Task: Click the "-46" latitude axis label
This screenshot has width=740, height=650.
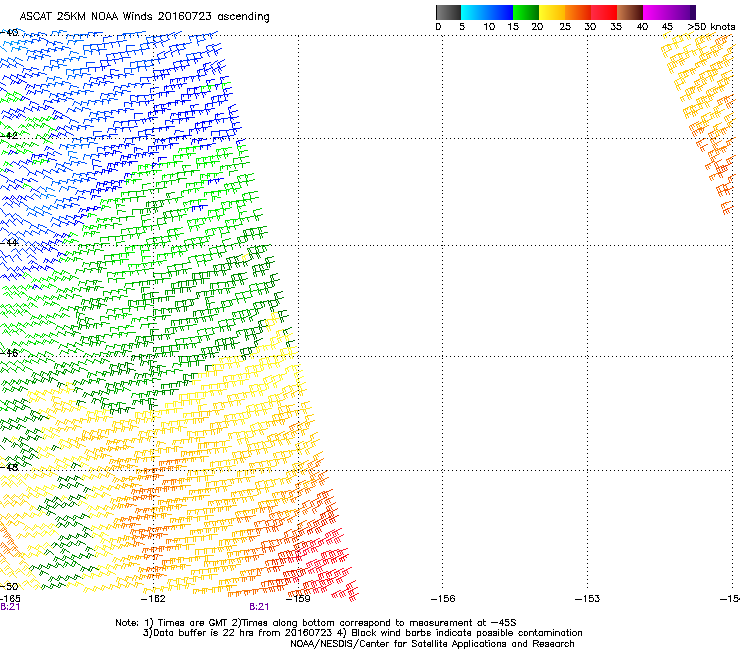Action: [9, 353]
